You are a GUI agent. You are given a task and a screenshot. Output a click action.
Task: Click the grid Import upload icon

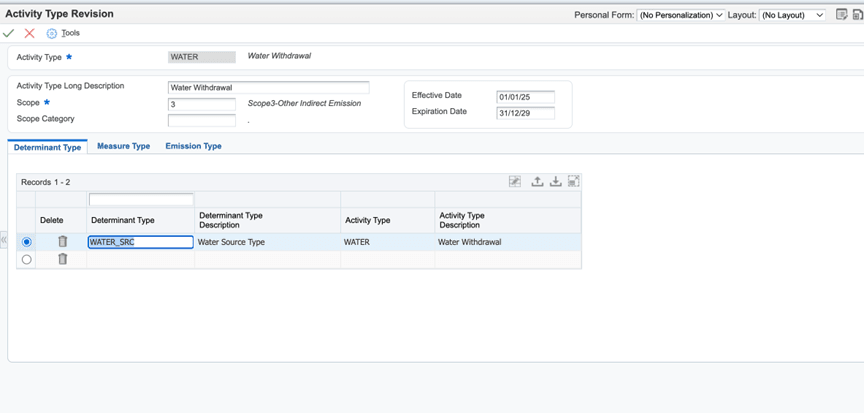(537, 181)
